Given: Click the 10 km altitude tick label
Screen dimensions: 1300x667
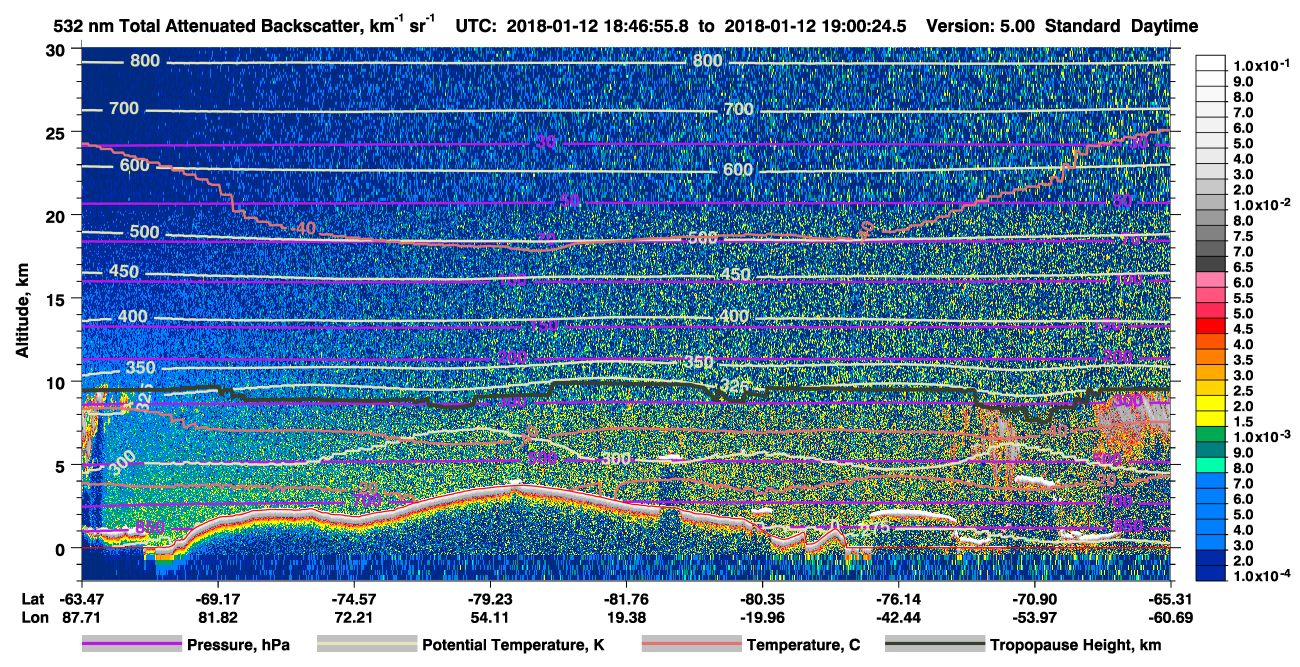Looking at the screenshot, I should 58,381.
